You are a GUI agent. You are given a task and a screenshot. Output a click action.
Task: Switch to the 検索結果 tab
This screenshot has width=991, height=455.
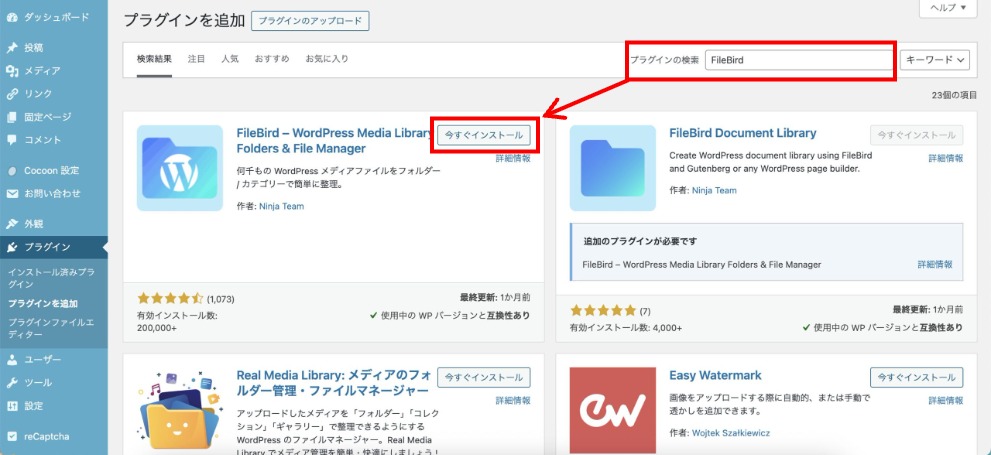[154, 59]
